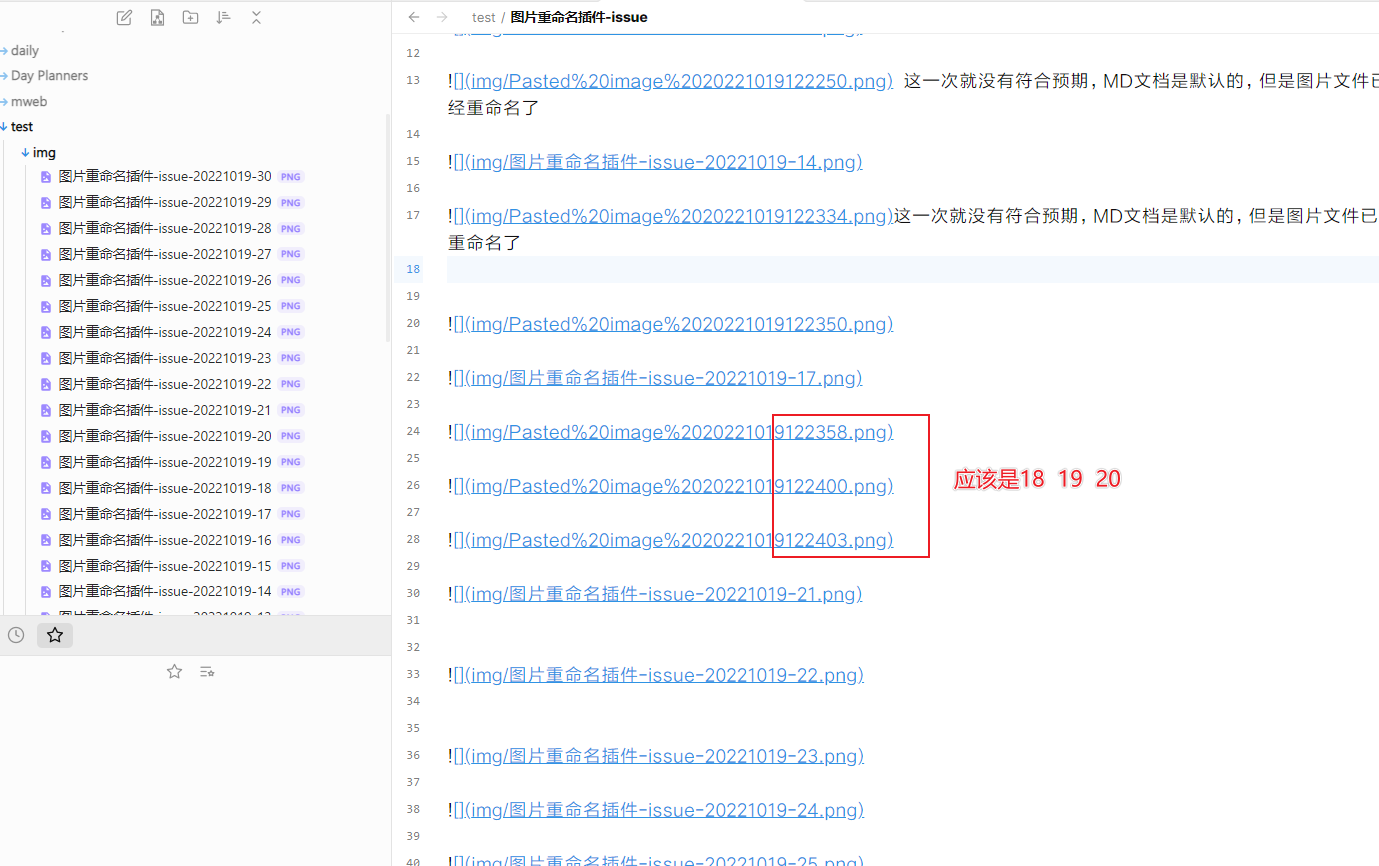1379x866 pixels.
Task: Open the graph view icon
Action: click(157, 17)
